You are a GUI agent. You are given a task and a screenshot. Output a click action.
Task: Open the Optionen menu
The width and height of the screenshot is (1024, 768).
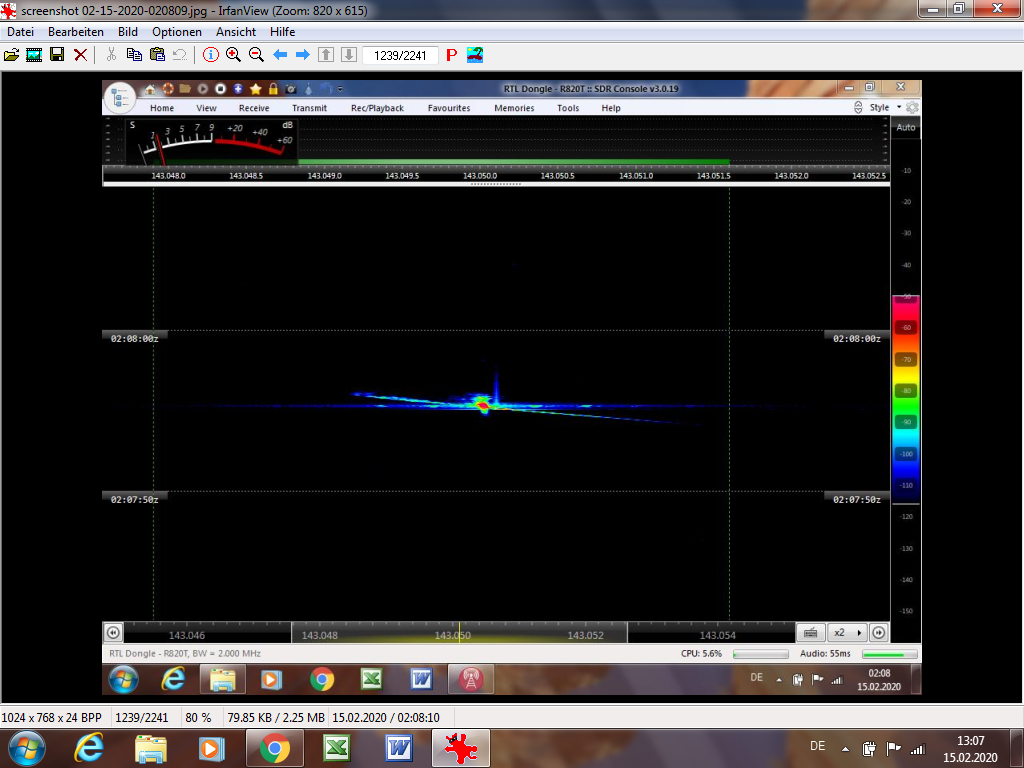coord(177,31)
